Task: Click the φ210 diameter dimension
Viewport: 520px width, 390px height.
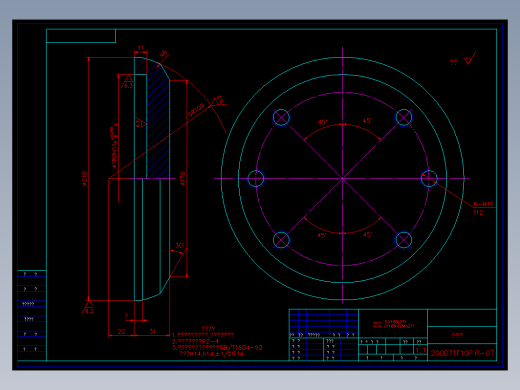Action: (x=84, y=179)
